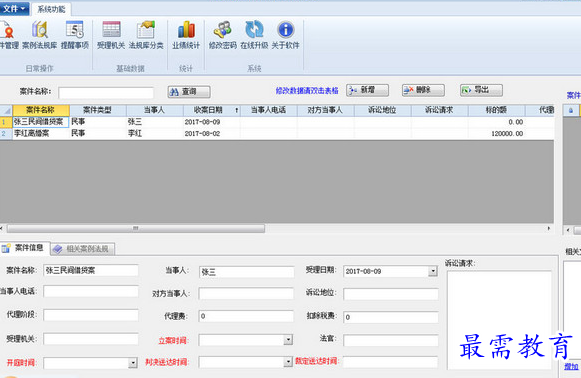
Task: Focus the 案件名称 search input field
Action: [106, 93]
